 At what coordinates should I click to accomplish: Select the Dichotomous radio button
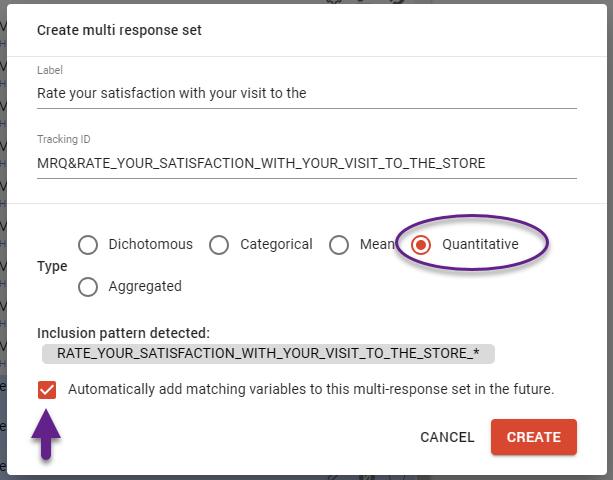click(88, 245)
